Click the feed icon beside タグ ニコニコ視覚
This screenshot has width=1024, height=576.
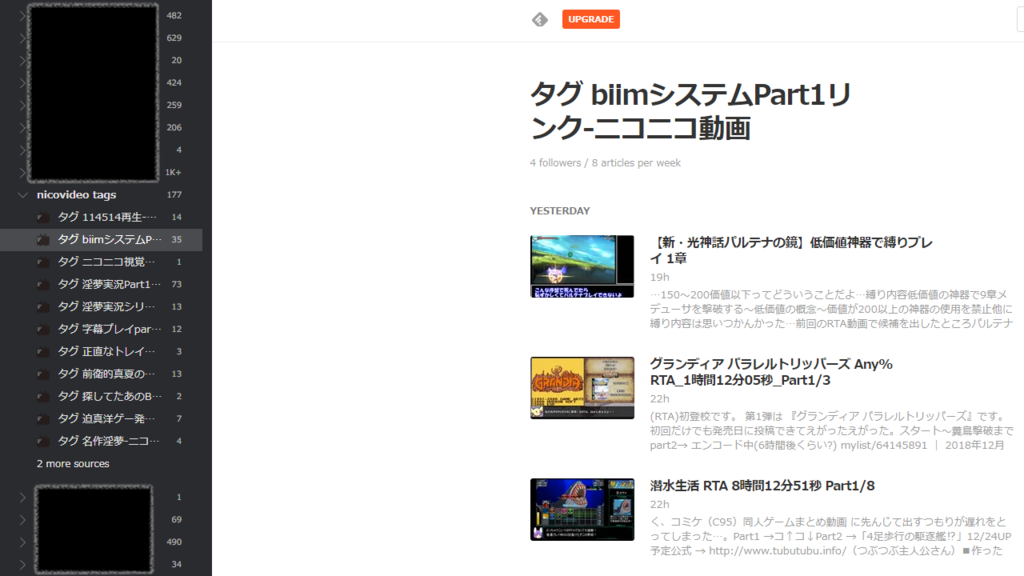(x=43, y=262)
